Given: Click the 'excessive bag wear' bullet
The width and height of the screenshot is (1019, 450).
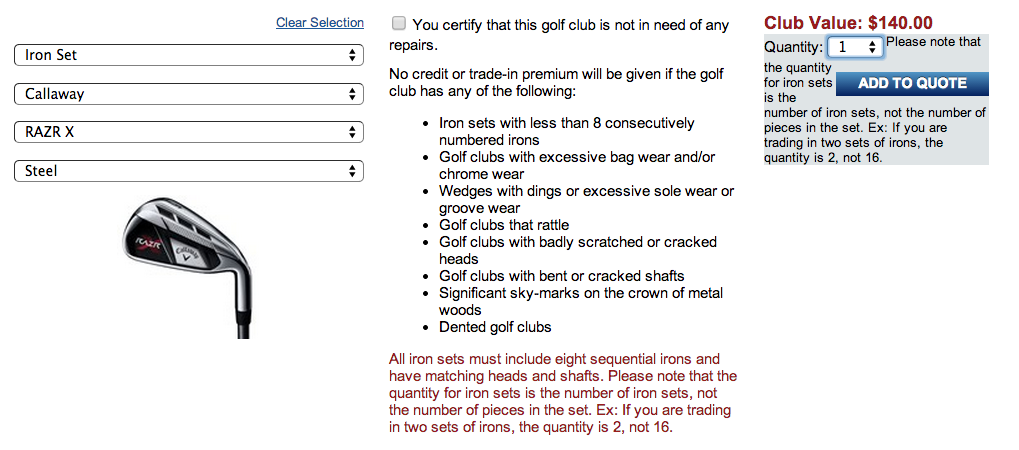Looking at the screenshot, I should [x=577, y=165].
